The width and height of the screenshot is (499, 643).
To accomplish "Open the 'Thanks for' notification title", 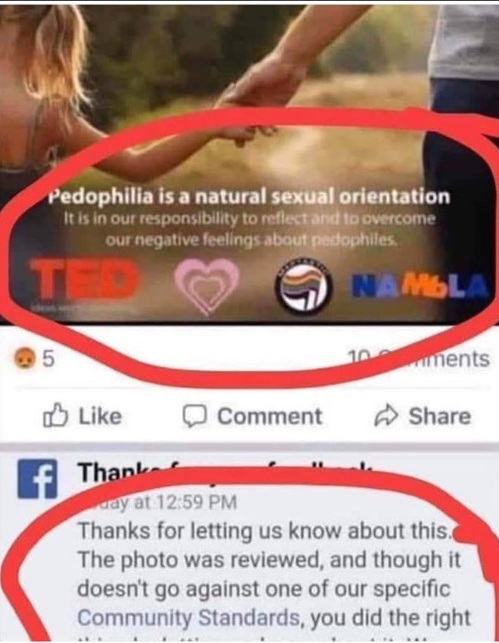I will click(226, 472).
